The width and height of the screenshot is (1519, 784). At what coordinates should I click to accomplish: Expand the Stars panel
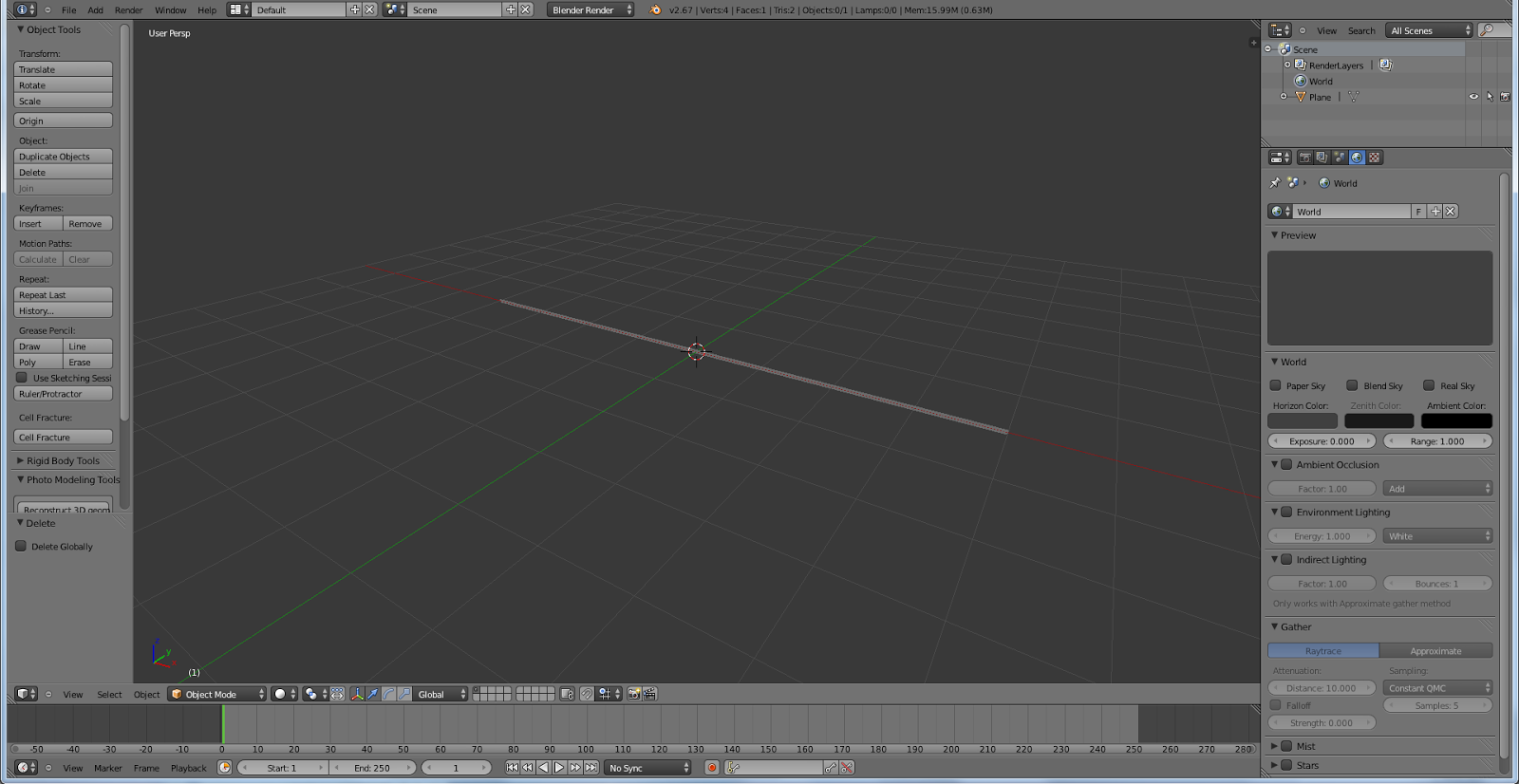point(1274,765)
